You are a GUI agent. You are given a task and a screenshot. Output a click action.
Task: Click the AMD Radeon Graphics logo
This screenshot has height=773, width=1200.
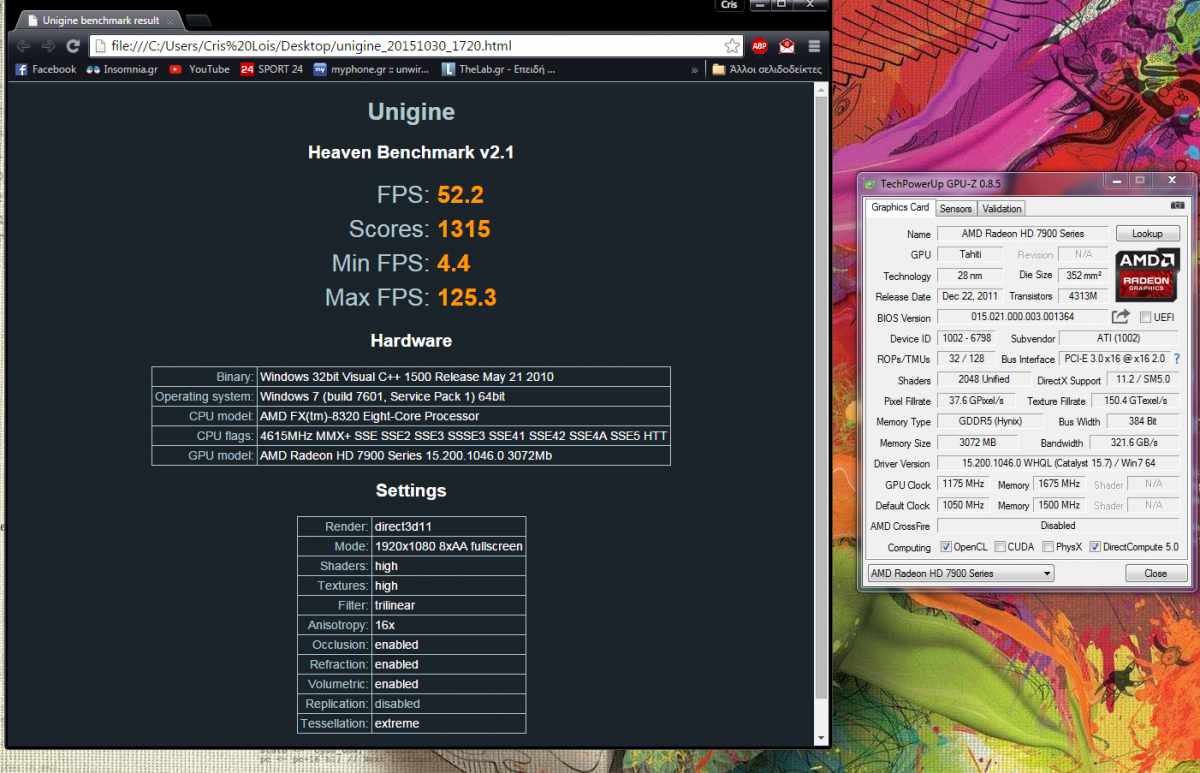(1148, 276)
